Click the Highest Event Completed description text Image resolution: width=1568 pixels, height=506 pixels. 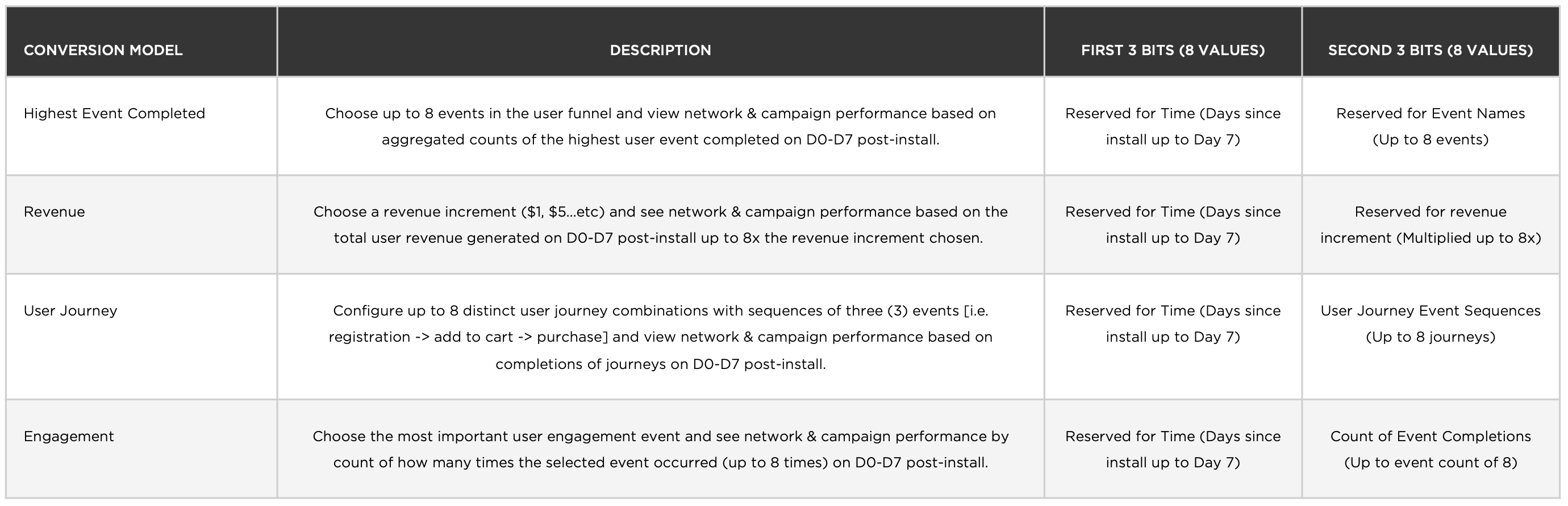click(x=660, y=127)
